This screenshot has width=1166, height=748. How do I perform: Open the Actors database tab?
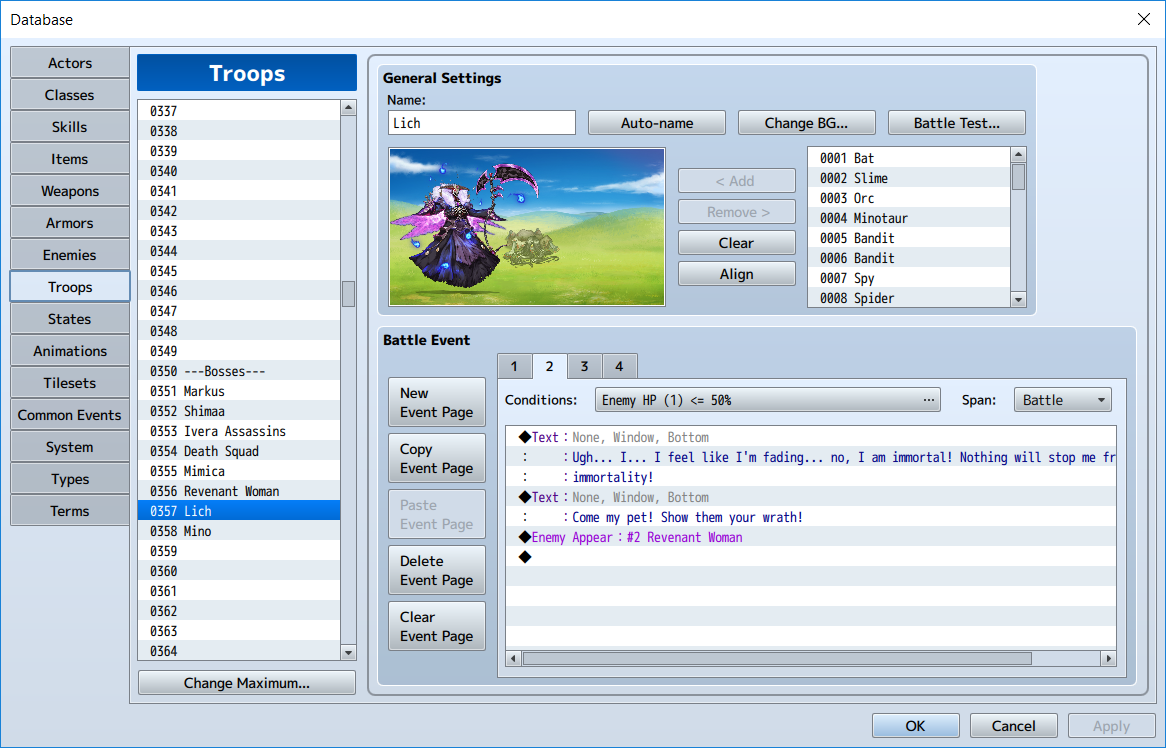70,63
